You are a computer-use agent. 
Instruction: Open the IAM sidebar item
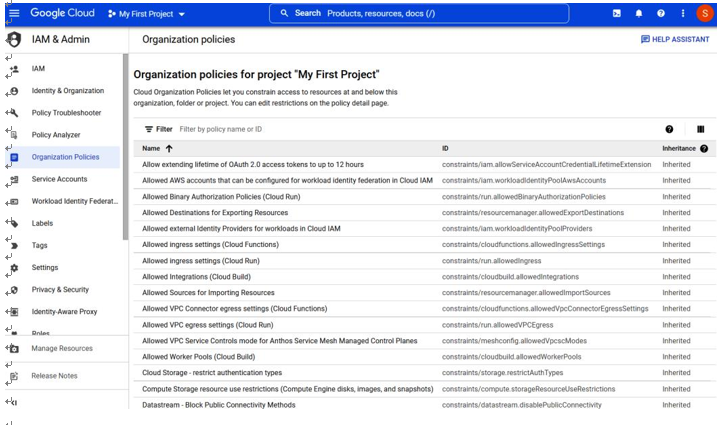coord(38,68)
